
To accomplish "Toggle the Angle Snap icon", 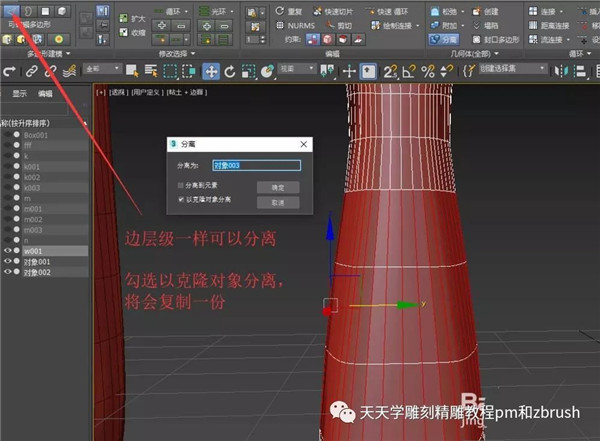I will tap(409, 71).
